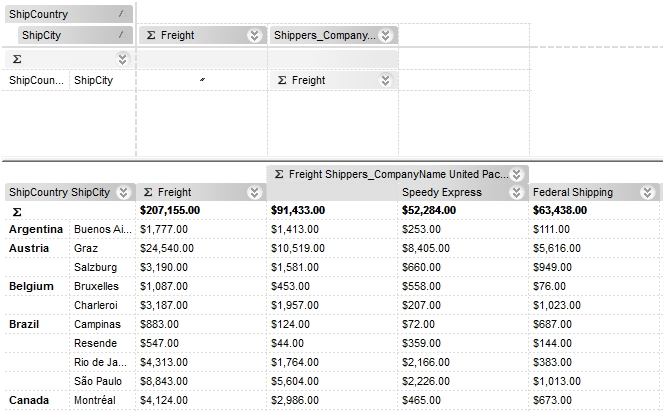Expand the Shippers_CompanyName field dropdown
The width and height of the screenshot is (663, 412).
[x=386, y=35]
